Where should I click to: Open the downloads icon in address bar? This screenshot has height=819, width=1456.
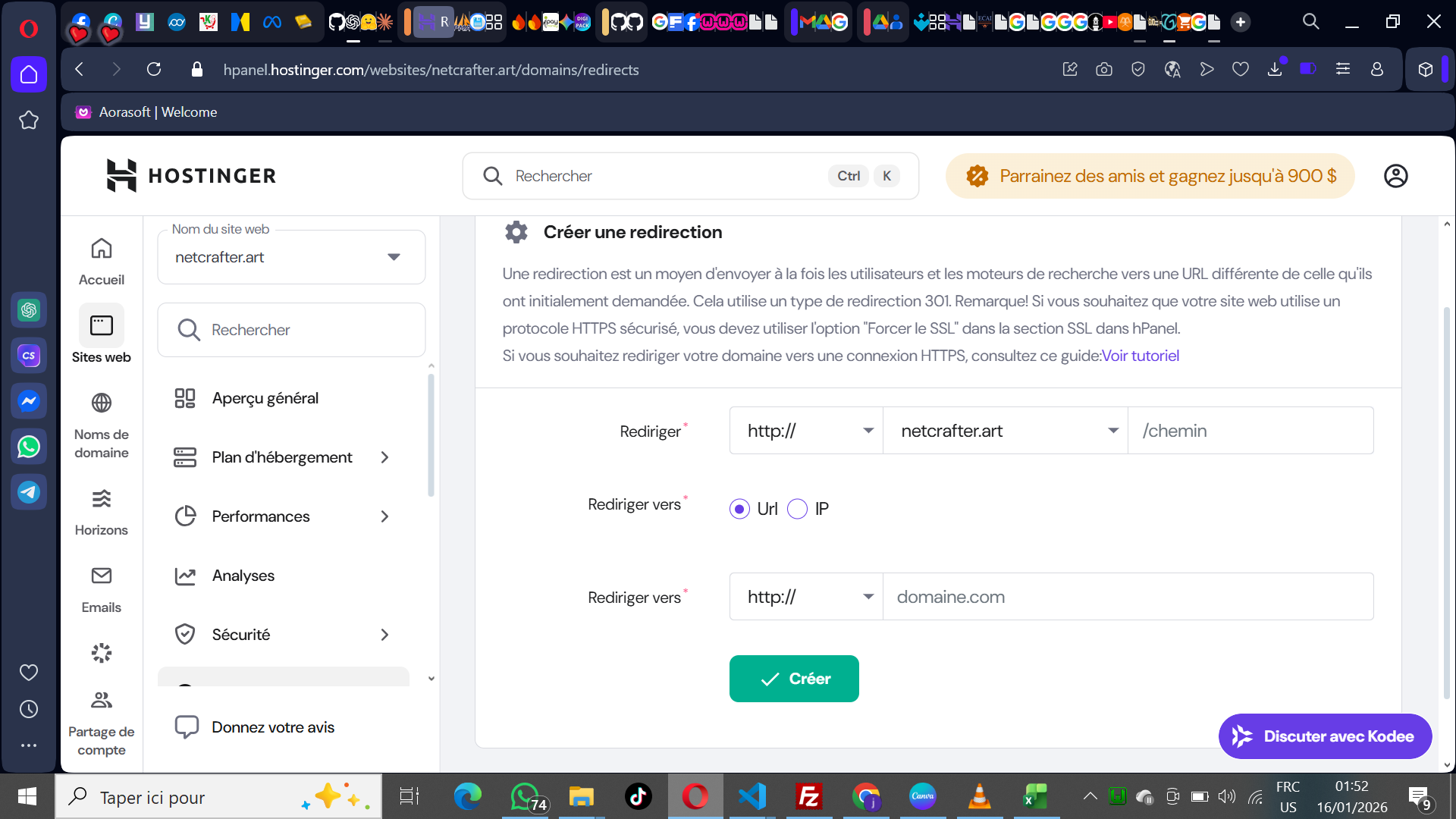coord(1275,70)
